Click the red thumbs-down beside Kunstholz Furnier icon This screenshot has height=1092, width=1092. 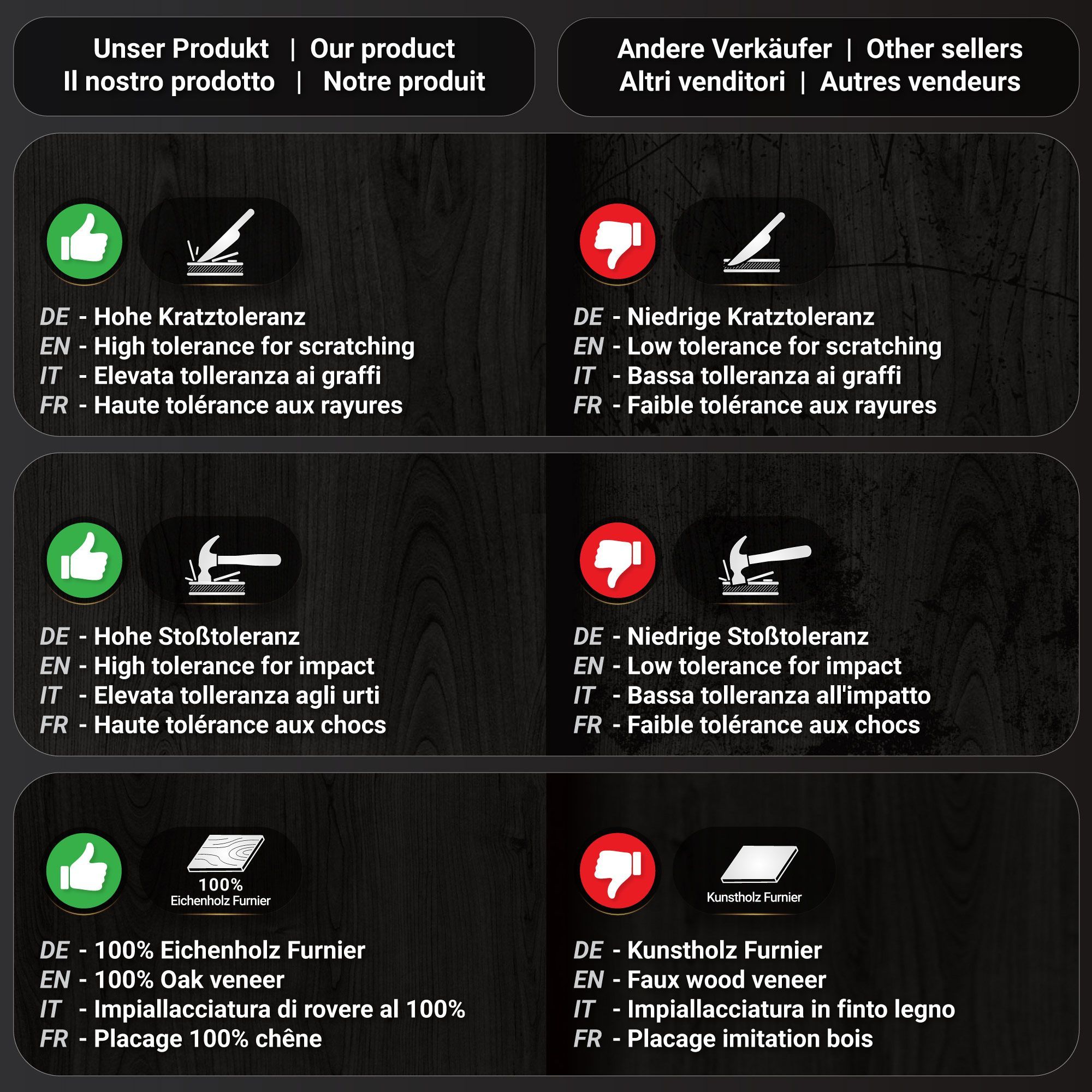(618, 871)
